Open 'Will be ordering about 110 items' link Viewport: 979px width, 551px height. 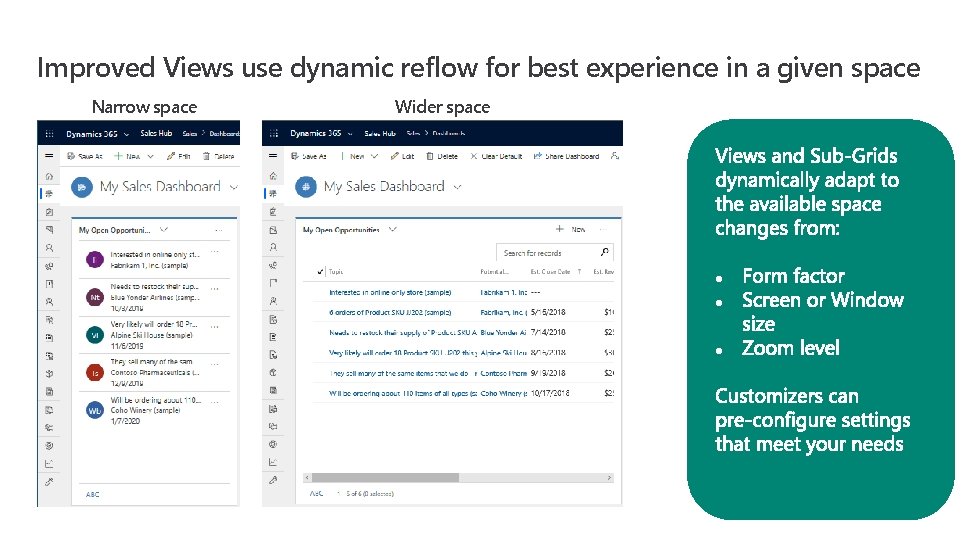pos(403,393)
